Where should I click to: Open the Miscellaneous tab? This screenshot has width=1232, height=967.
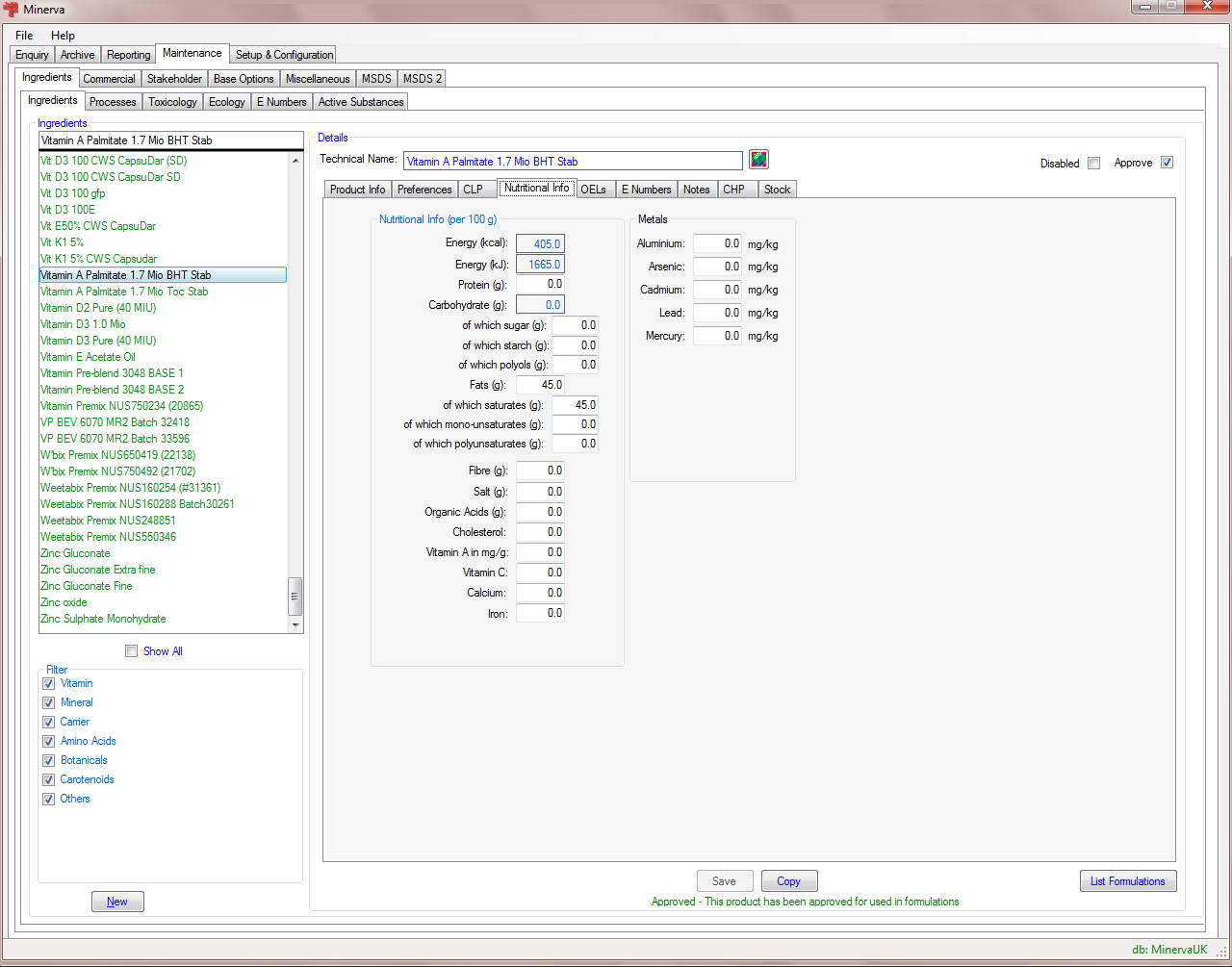318,79
